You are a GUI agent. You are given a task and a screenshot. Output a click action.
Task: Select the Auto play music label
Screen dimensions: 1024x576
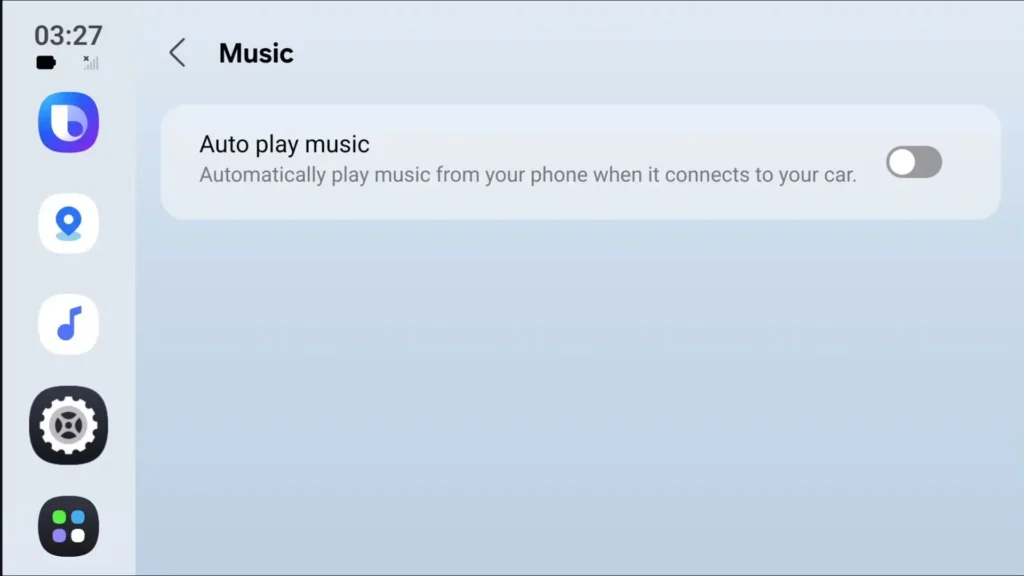click(x=284, y=144)
